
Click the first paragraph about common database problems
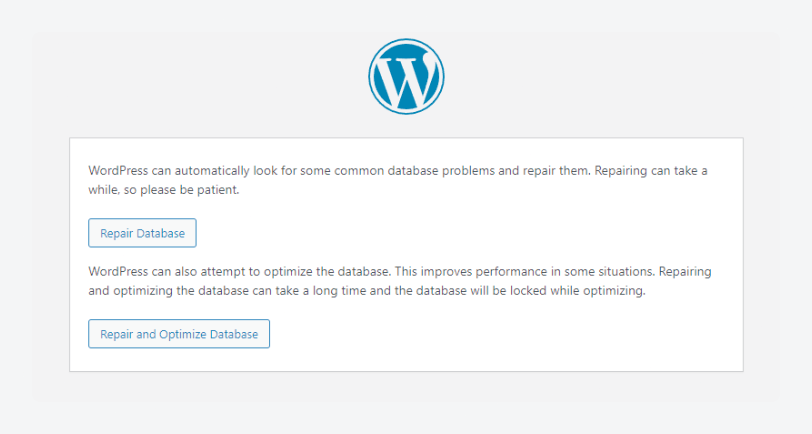(398, 180)
